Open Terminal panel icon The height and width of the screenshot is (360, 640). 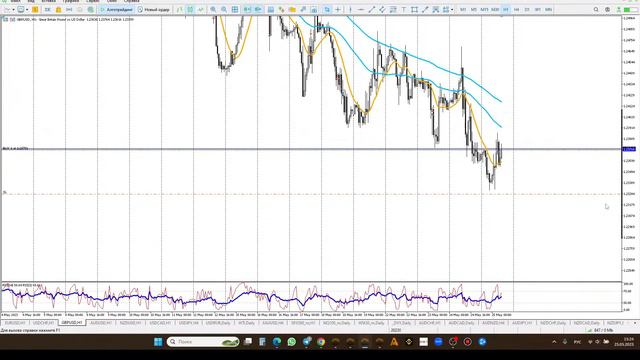69,9
